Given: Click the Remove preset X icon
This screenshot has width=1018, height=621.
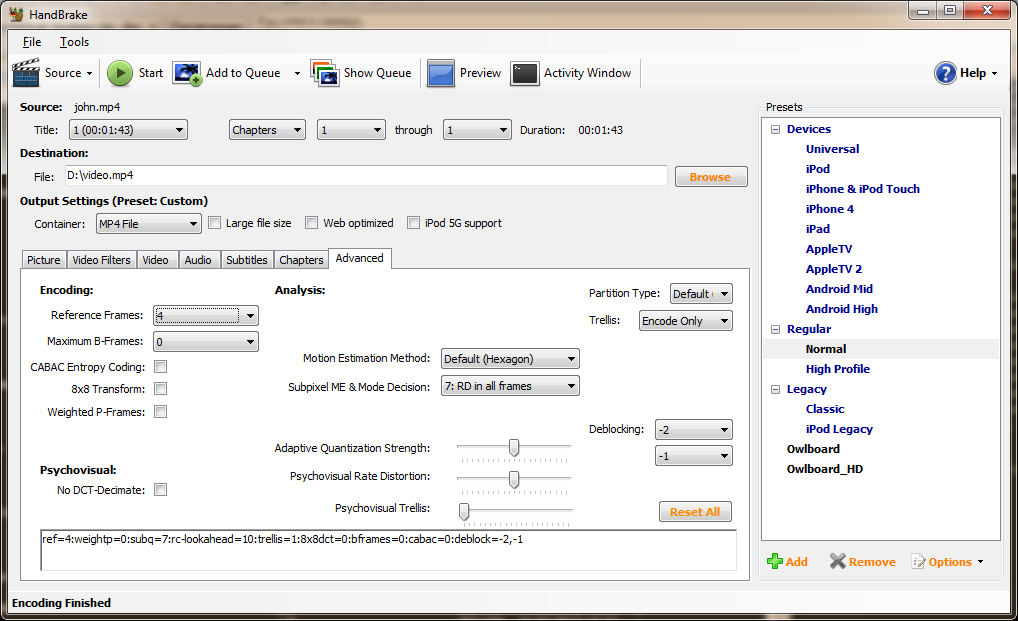Looking at the screenshot, I should [838, 562].
